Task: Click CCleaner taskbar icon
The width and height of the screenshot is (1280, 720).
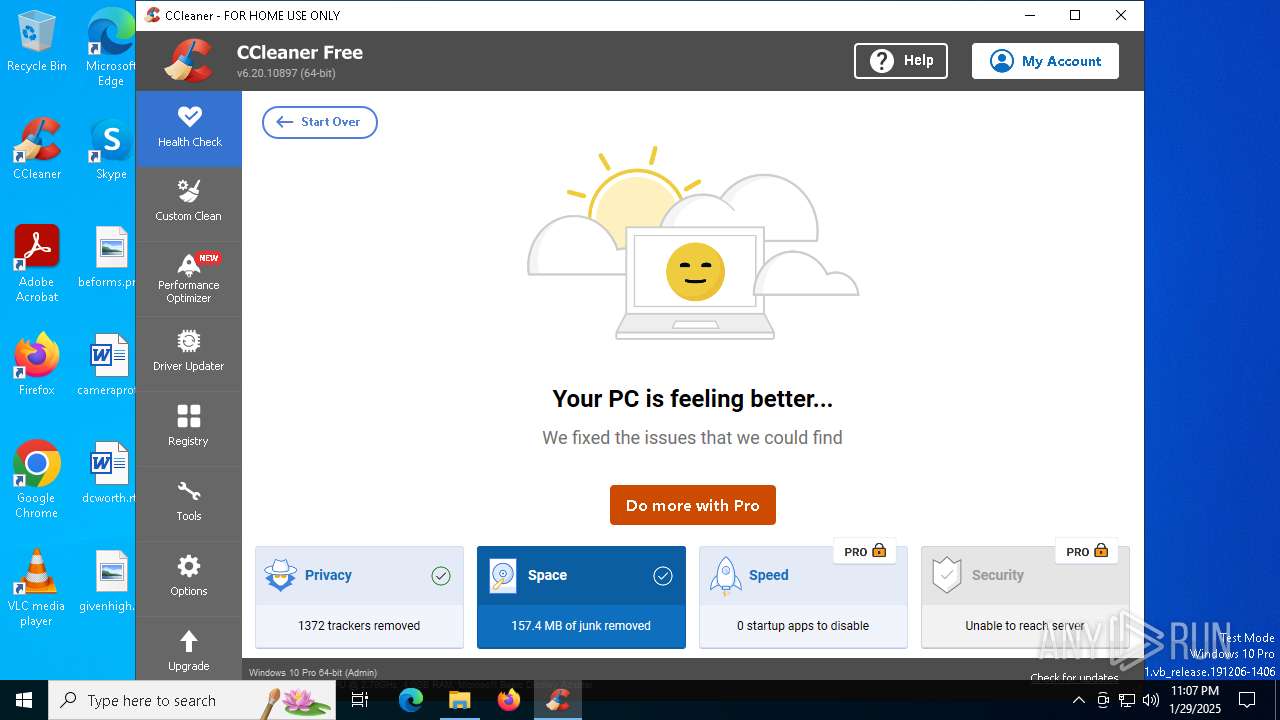Action: 558,700
